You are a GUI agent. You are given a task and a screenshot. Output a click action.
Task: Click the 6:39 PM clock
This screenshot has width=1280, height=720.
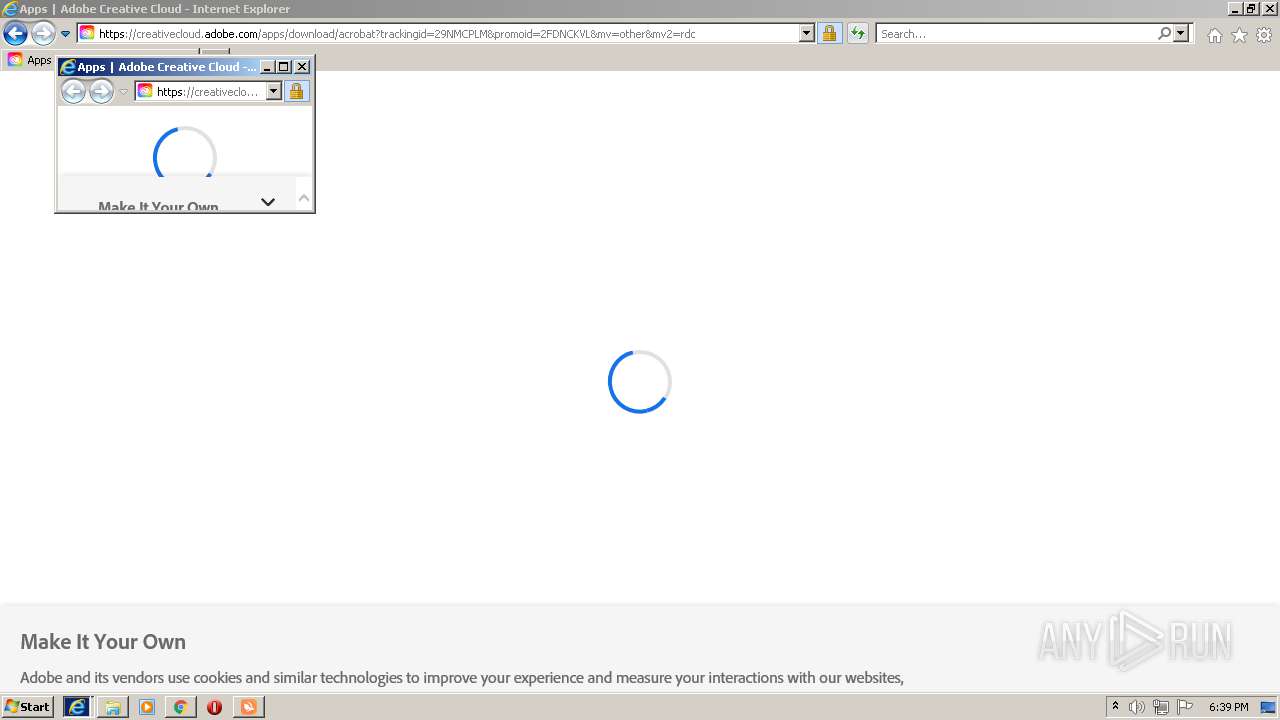[1228, 707]
